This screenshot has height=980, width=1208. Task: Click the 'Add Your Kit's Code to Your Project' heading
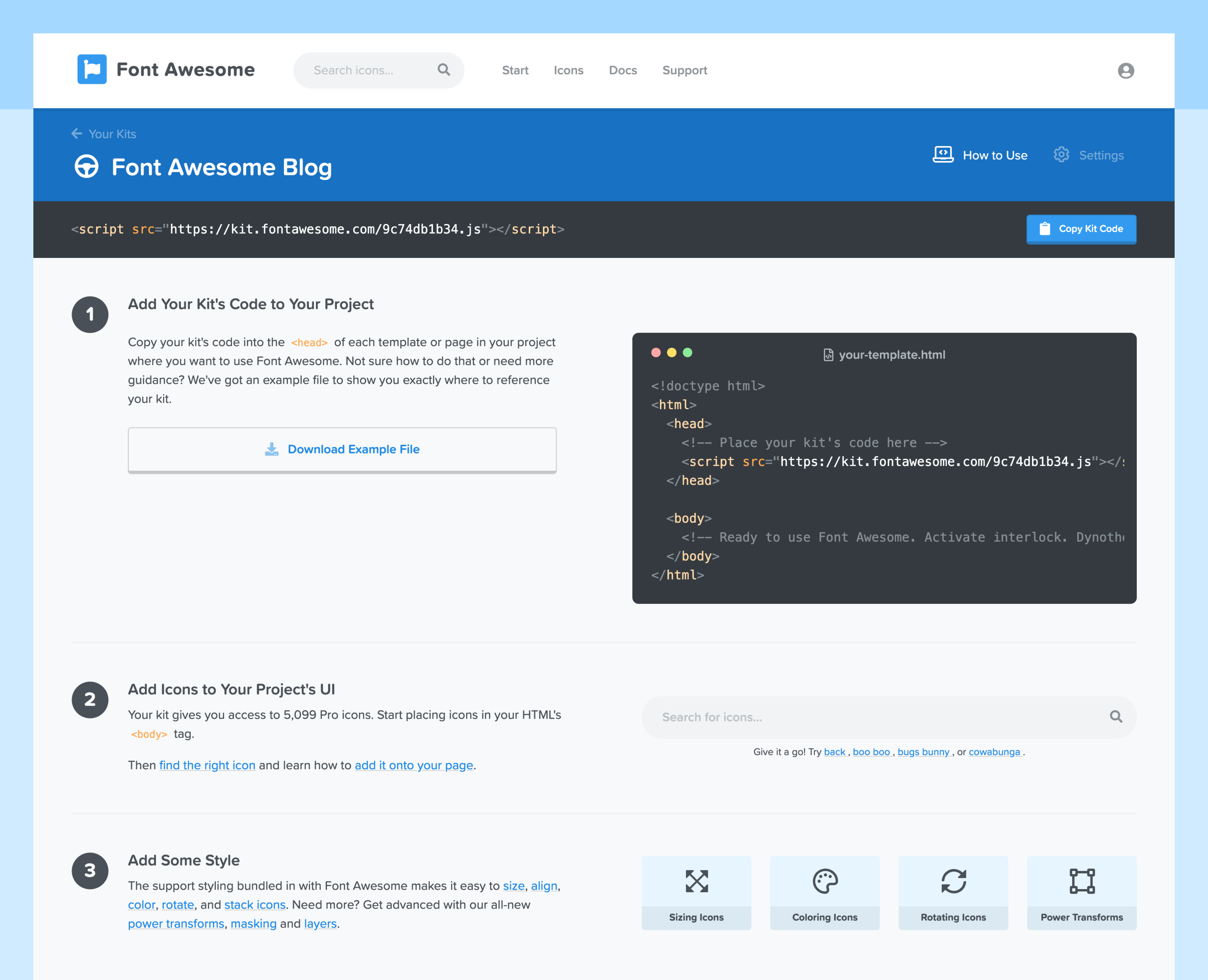pyautogui.click(x=251, y=304)
